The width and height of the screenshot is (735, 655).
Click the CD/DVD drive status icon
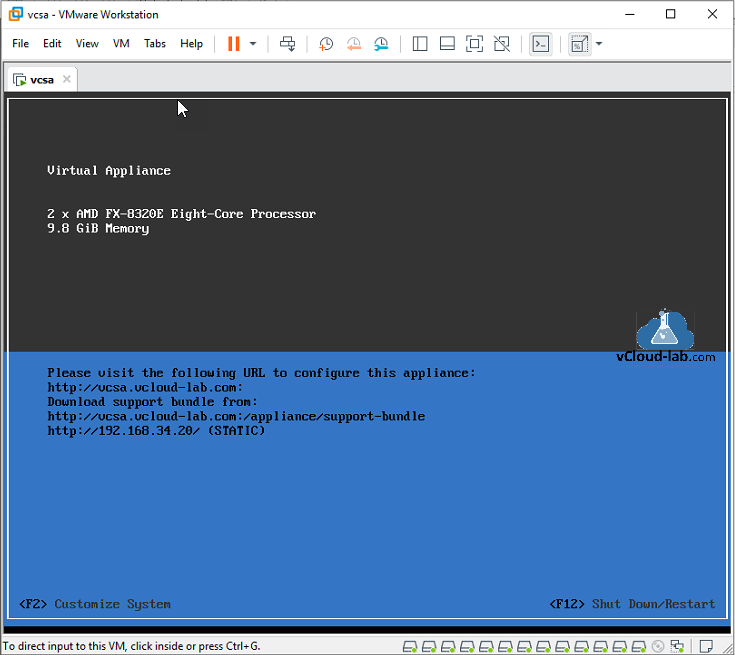click(x=658, y=646)
